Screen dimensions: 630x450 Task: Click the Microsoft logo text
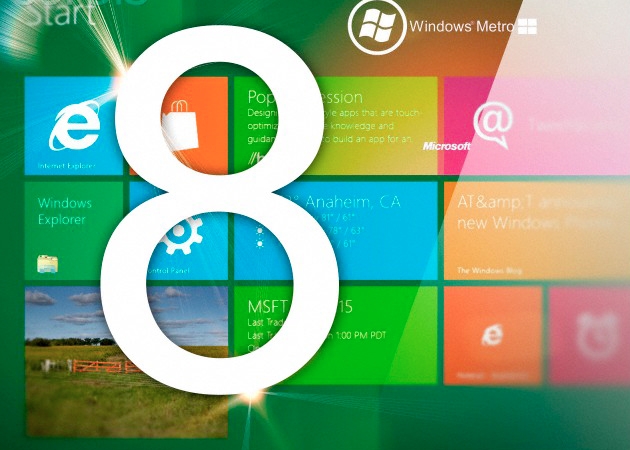(446, 146)
